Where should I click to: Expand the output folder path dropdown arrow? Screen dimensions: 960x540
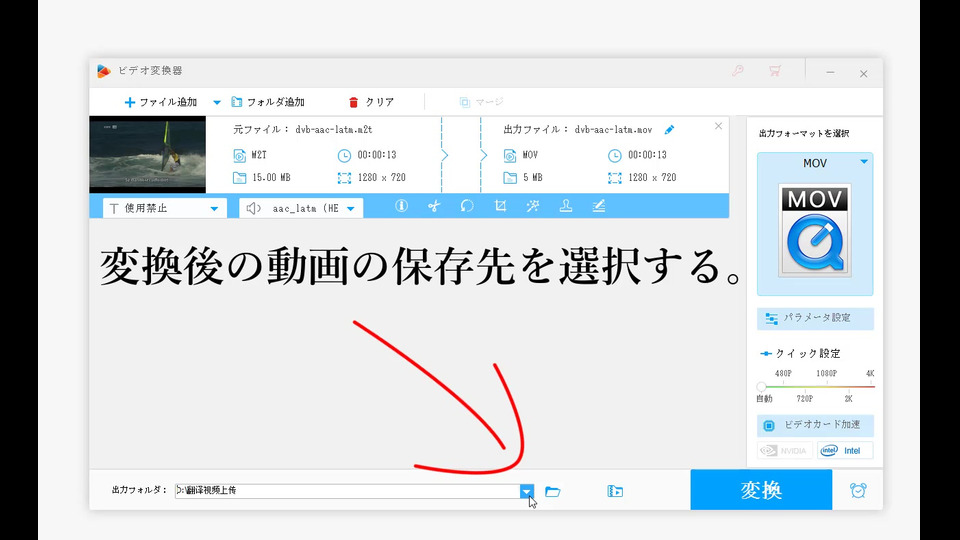coord(527,490)
